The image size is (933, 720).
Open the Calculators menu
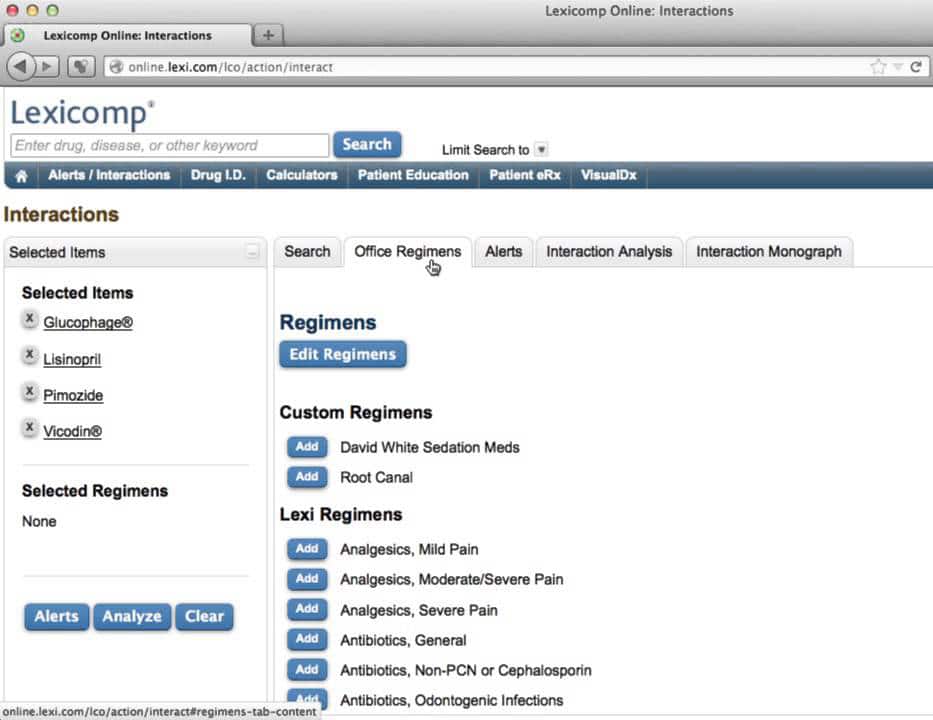pos(302,175)
